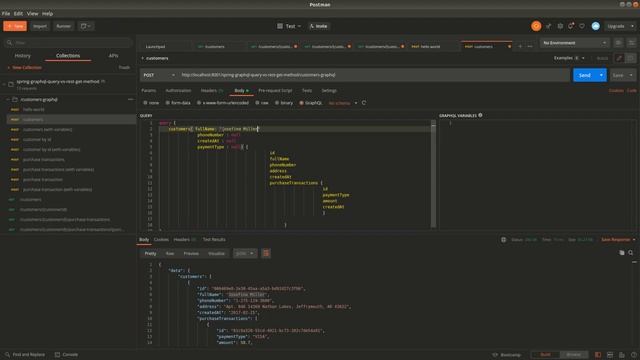640x360 pixels.
Task: Click the wrap lines icon in response
Action: (266, 253)
